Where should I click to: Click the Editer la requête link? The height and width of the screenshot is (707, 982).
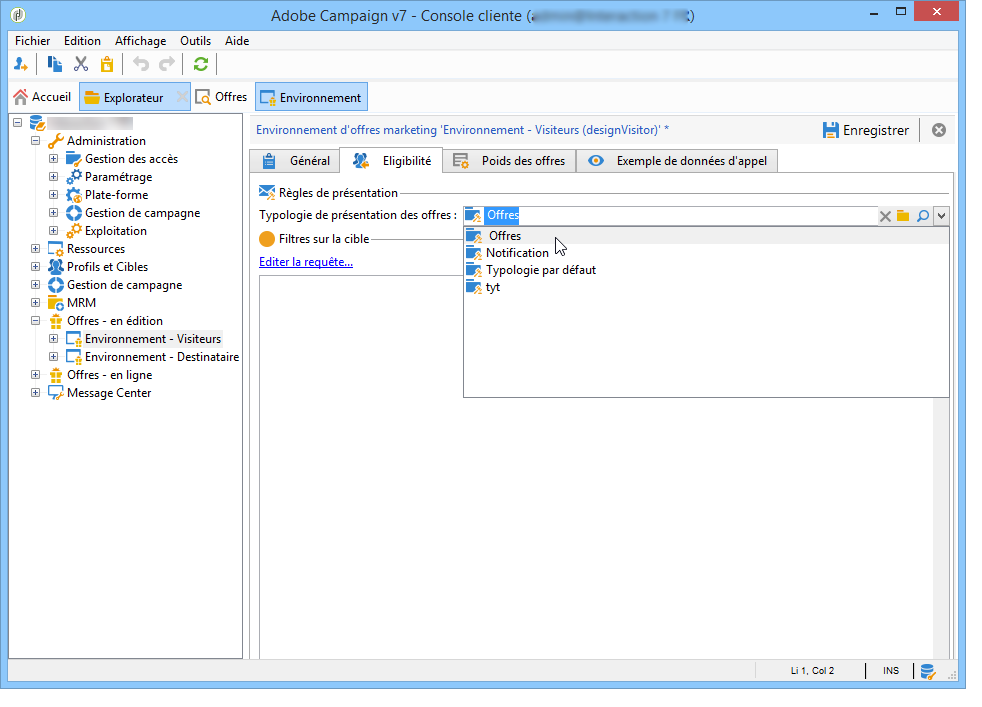pyautogui.click(x=306, y=262)
